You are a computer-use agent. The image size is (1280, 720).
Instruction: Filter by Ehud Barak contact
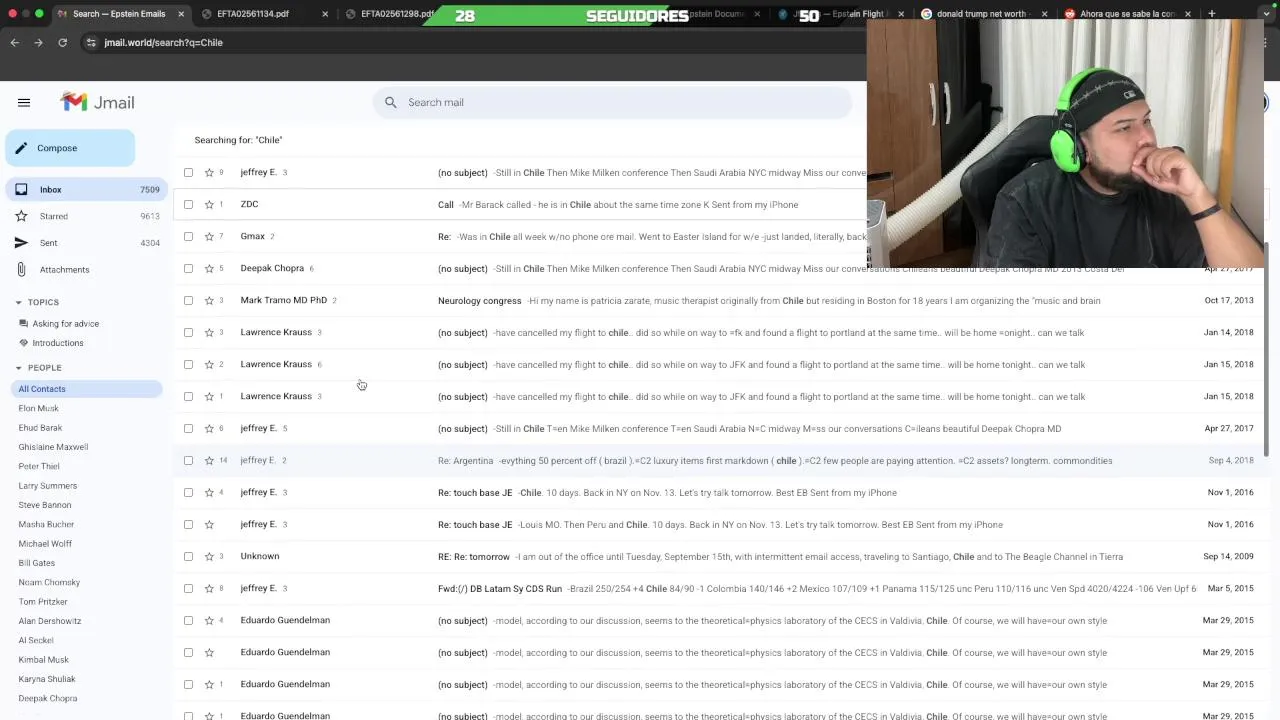40,428
